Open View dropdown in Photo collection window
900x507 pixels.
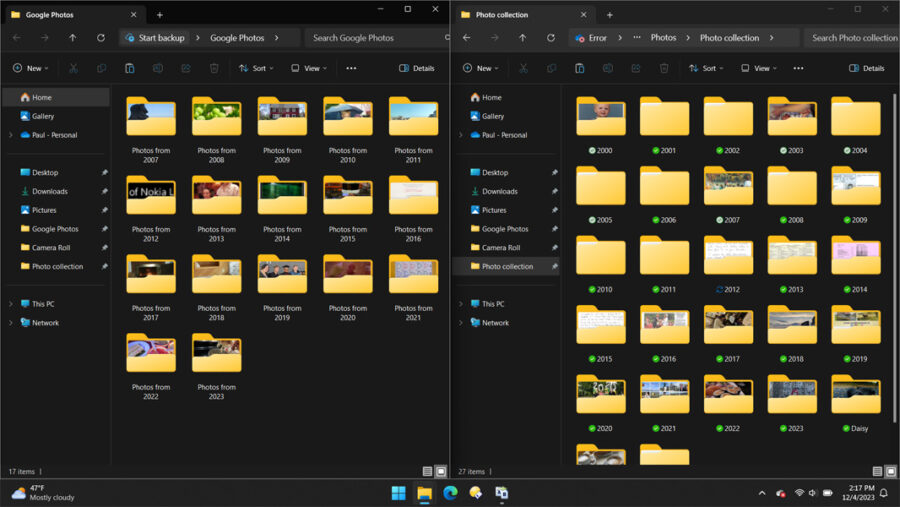pyautogui.click(x=759, y=68)
